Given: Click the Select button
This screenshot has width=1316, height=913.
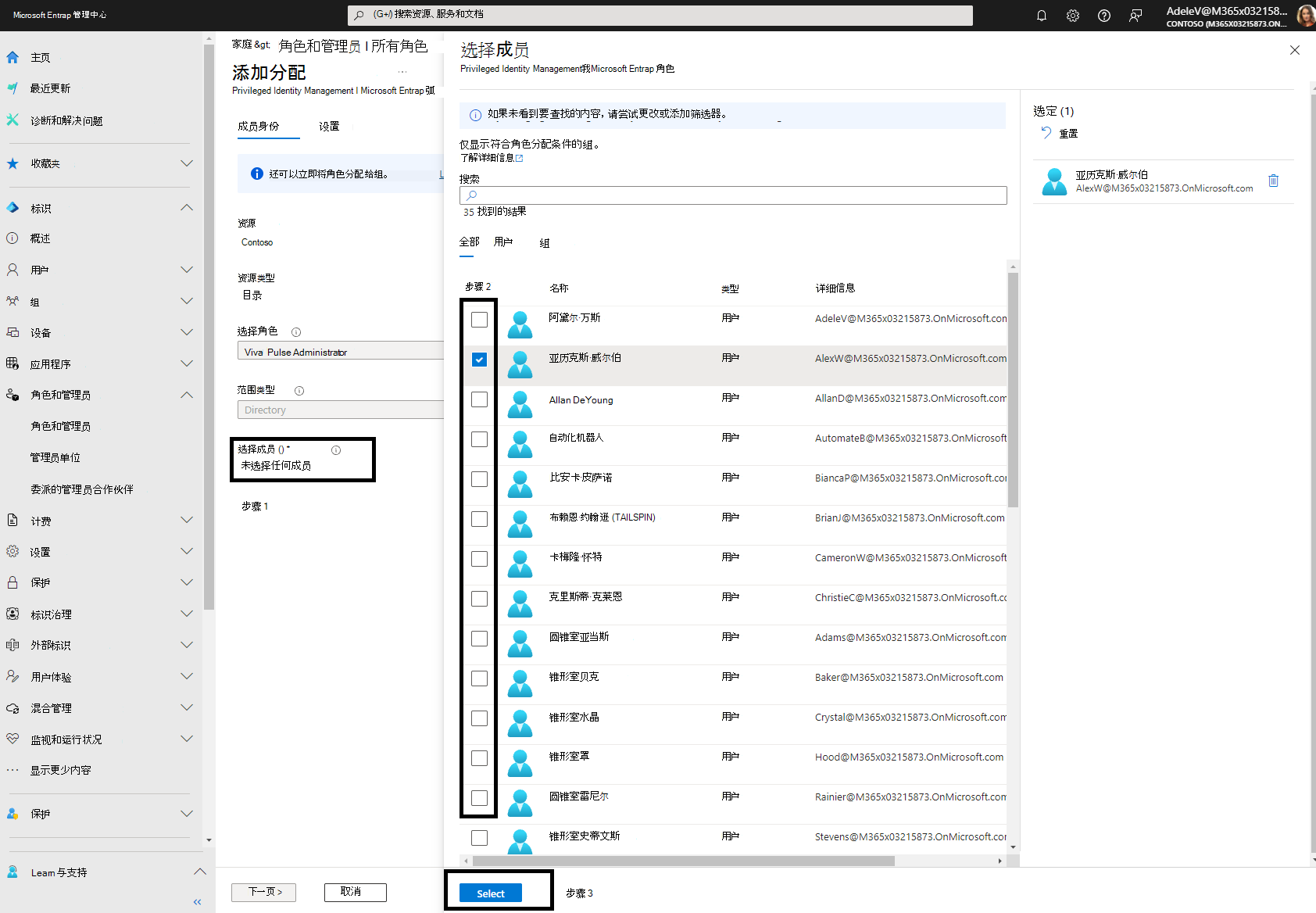Looking at the screenshot, I should point(489,892).
